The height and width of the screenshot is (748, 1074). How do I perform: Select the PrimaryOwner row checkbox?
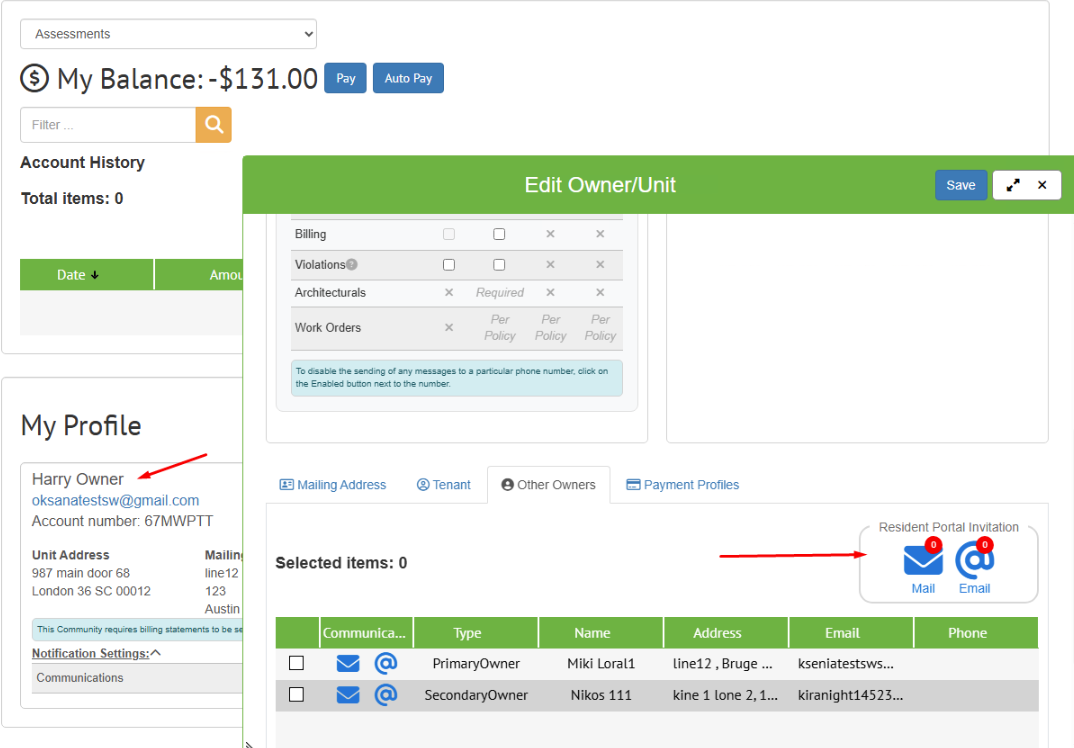(296, 663)
